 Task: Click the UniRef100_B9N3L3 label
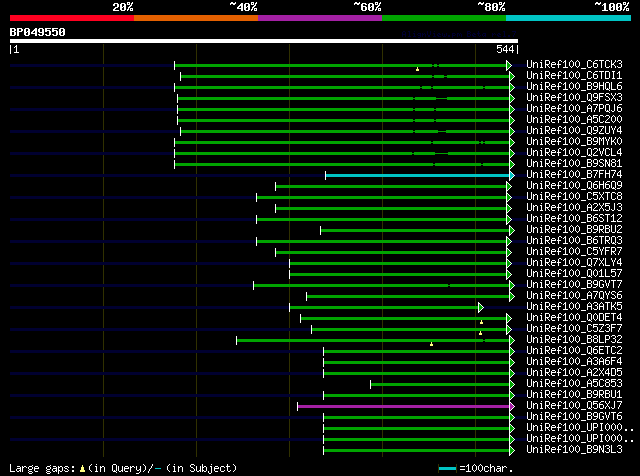pyautogui.click(x=574, y=450)
